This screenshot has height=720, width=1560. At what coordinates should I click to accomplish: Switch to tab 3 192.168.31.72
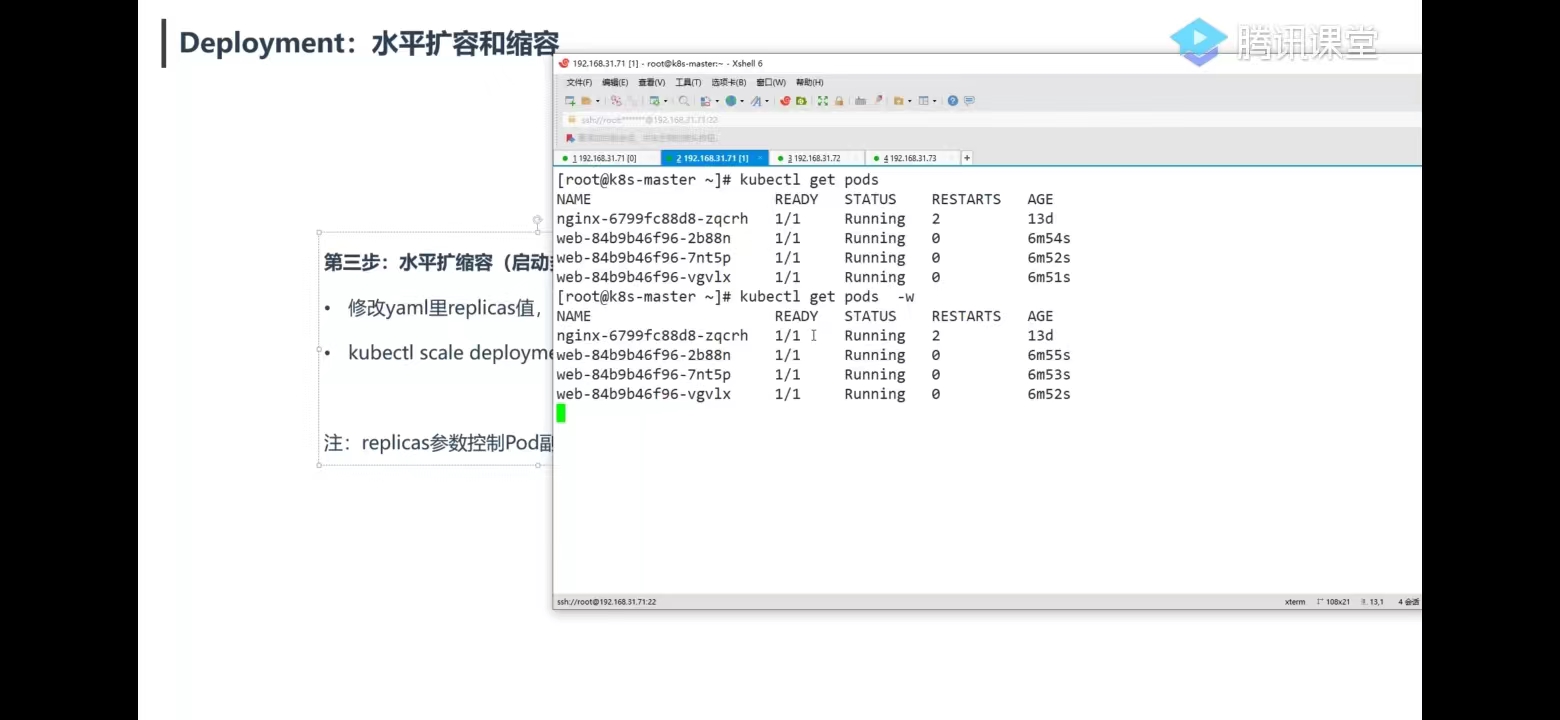pyautogui.click(x=817, y=158)
